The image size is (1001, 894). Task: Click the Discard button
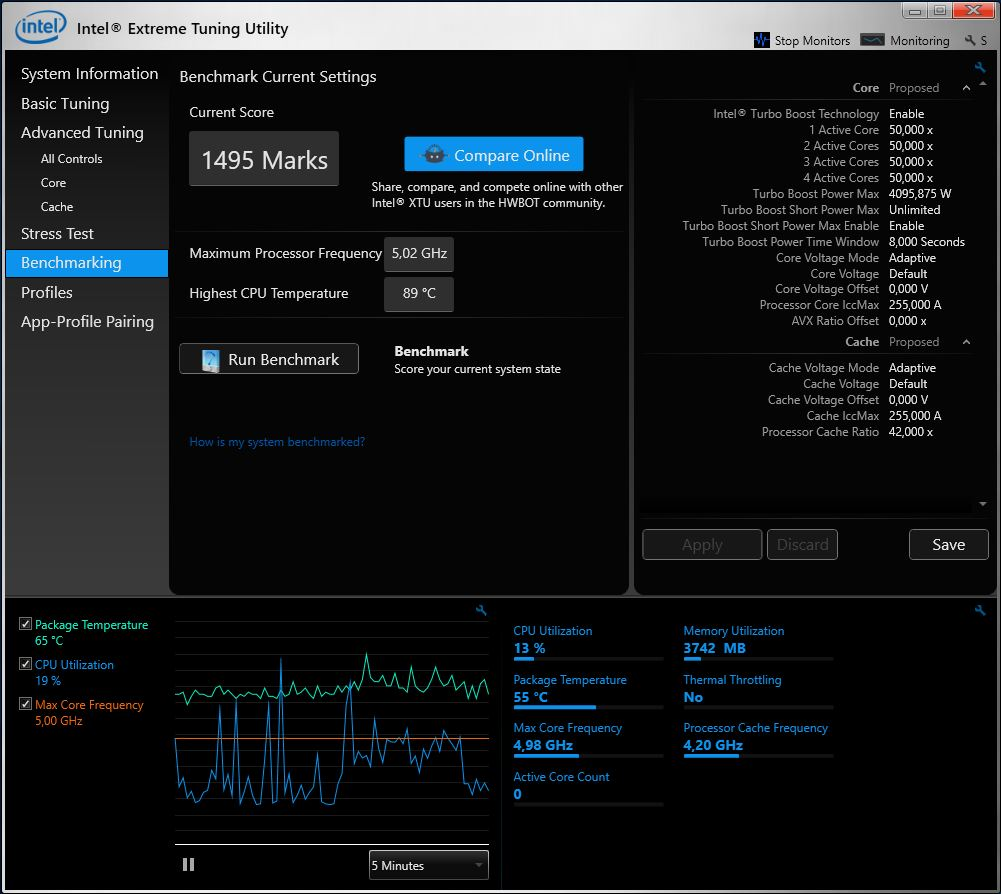802,545
